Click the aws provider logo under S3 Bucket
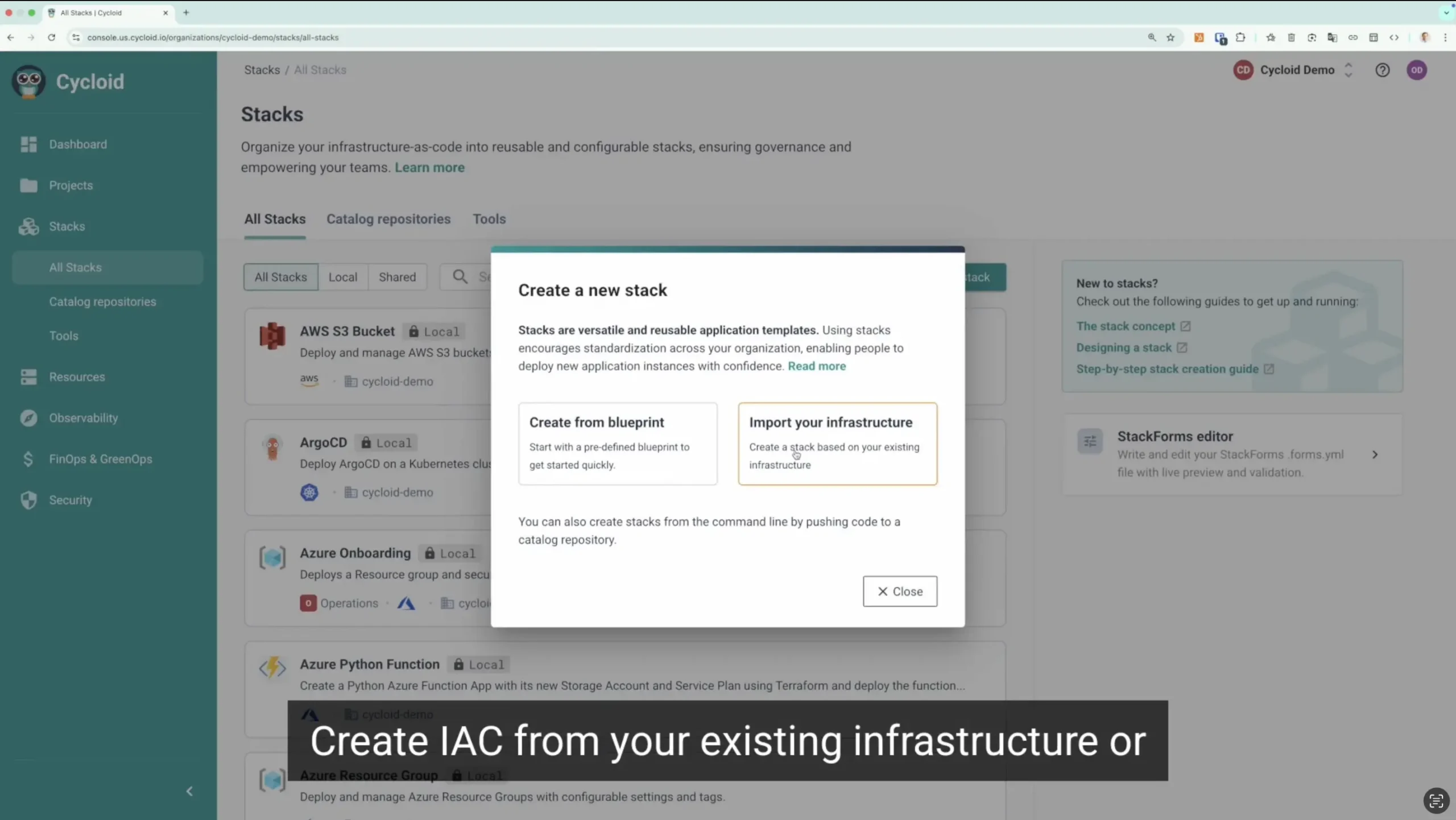Viewport: 1456px width, 820px height. (x=309, y=380)
